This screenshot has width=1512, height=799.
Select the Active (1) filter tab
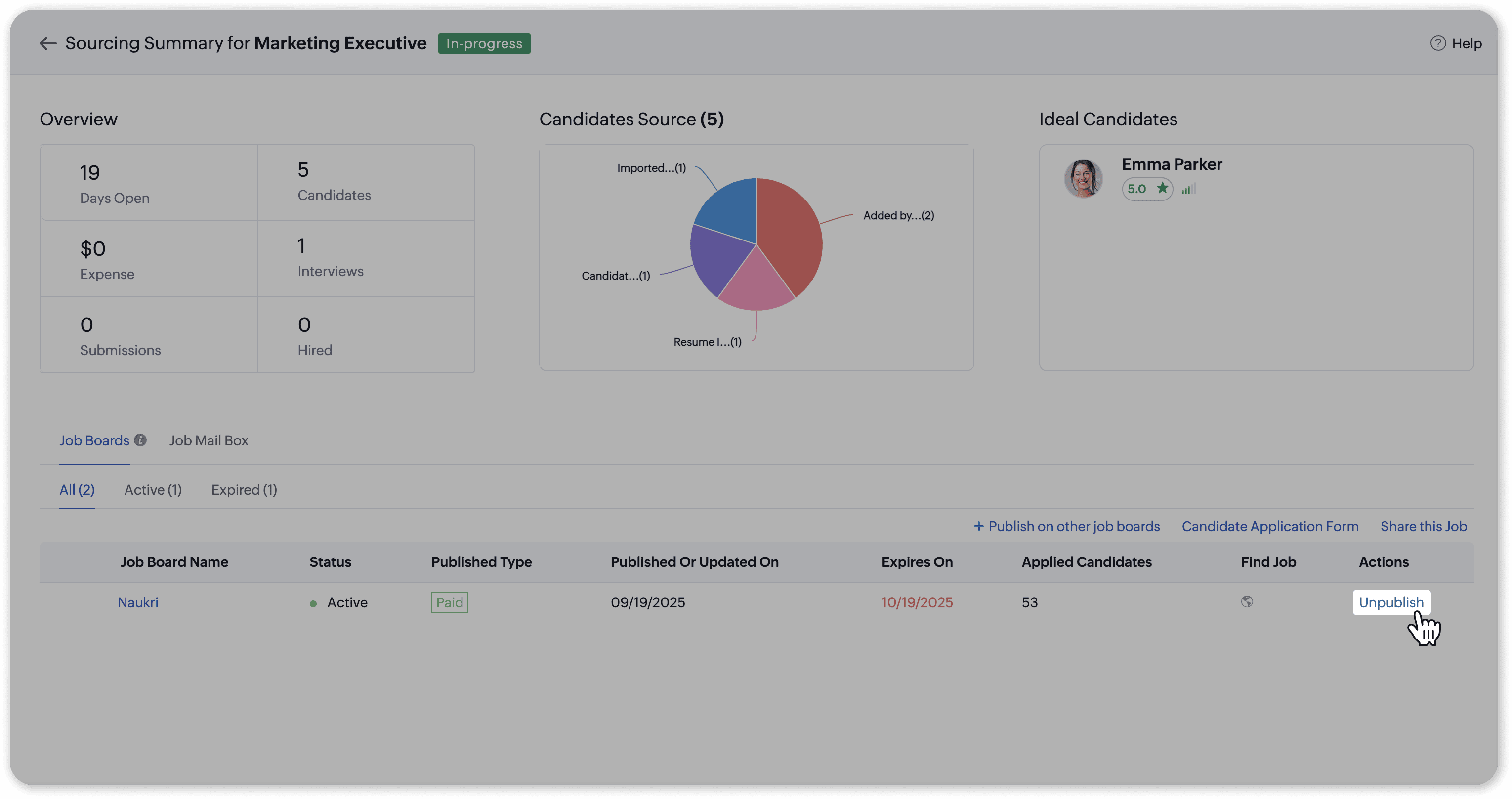153,490
